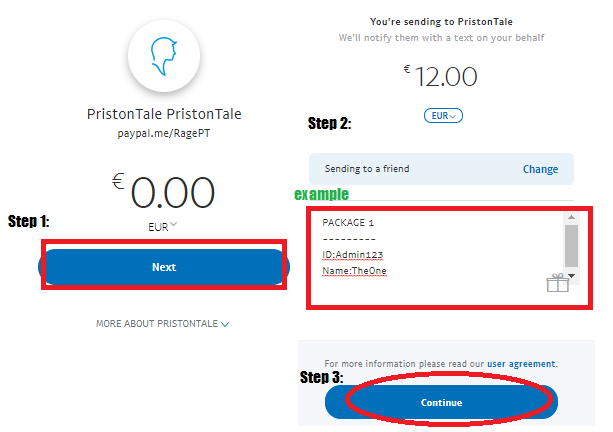The height and width of the screenshot is (432, 613).
Task: Click the ID:Admin123 line in note
Action: click(x=352, y=255)
